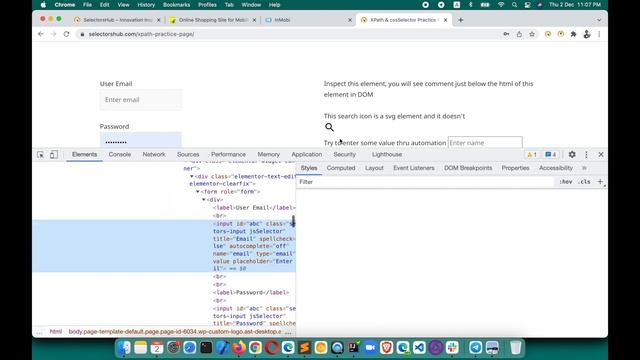Open the Lighthouse tab
The image size is (640, 360).
pyautogui.click(x=387, y=154)
